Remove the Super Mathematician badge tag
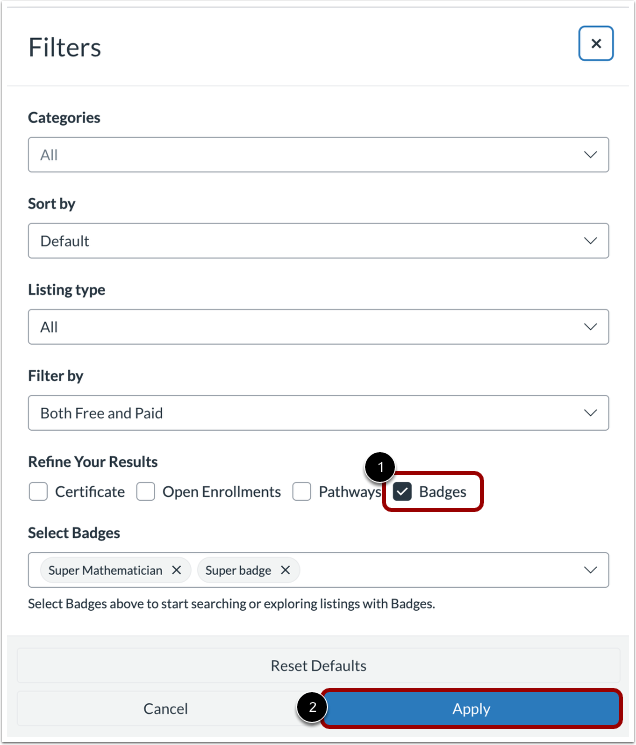Viewport: 636px width, 745px height. coord(176,570)
